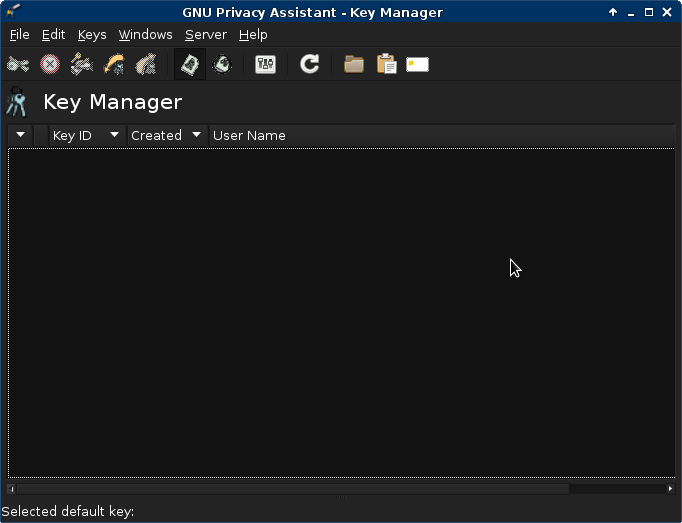
Task: Click the first column header with arrow
Action: [x=20, y=135]
